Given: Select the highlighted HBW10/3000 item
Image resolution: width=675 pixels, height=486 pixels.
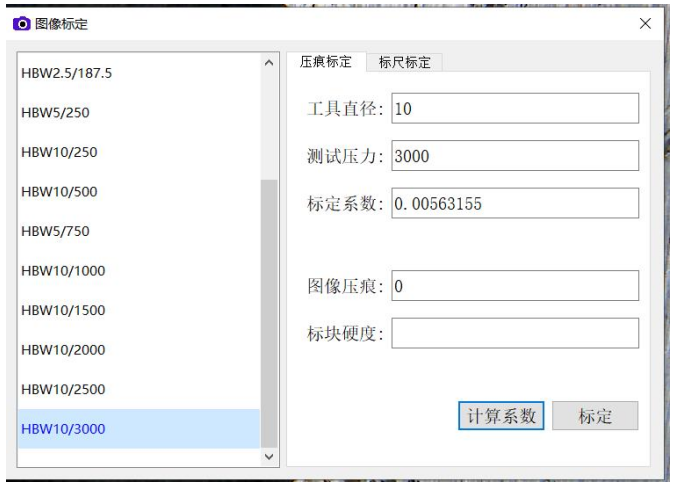Looking at the screenshot, I should 137,429.
